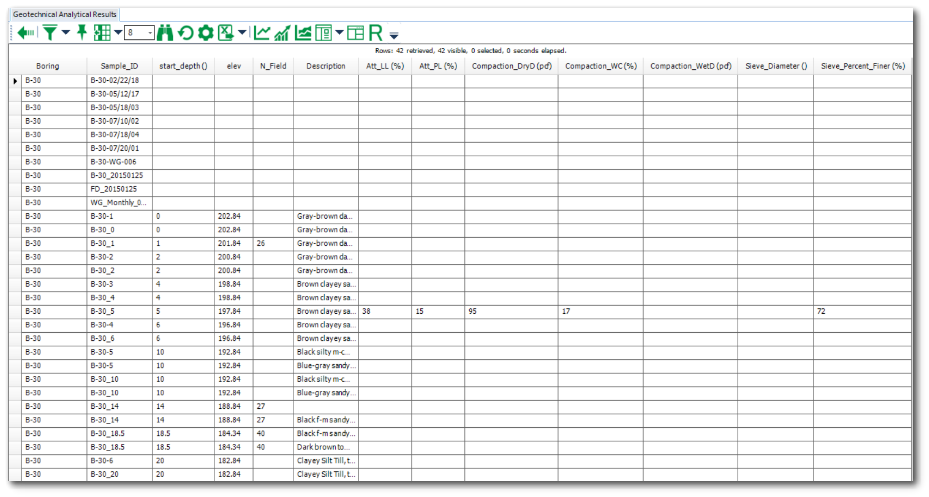Click the Att_LL (%) column header

[x=384, y=66]
